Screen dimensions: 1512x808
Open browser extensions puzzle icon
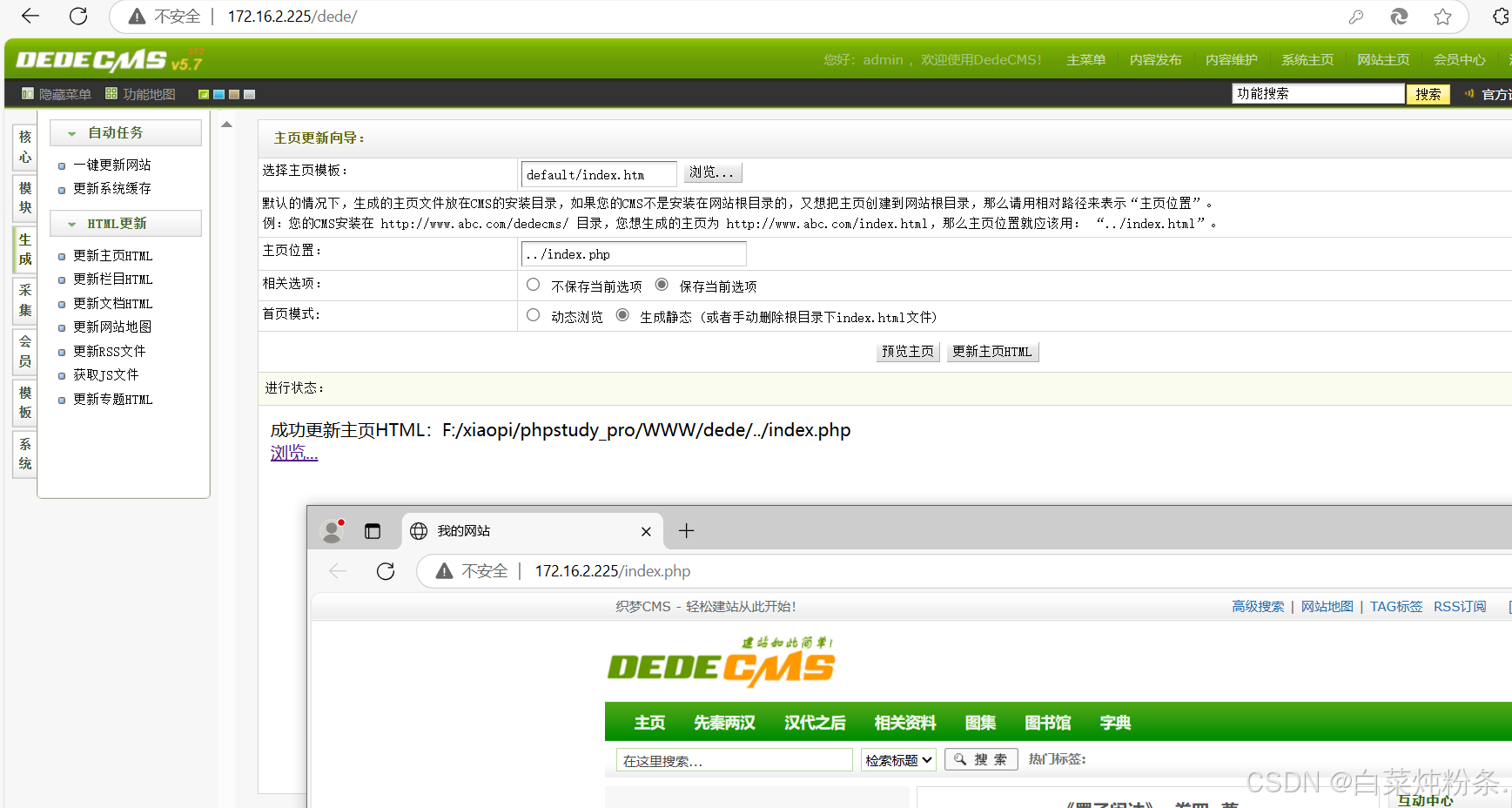(1502, 17)
